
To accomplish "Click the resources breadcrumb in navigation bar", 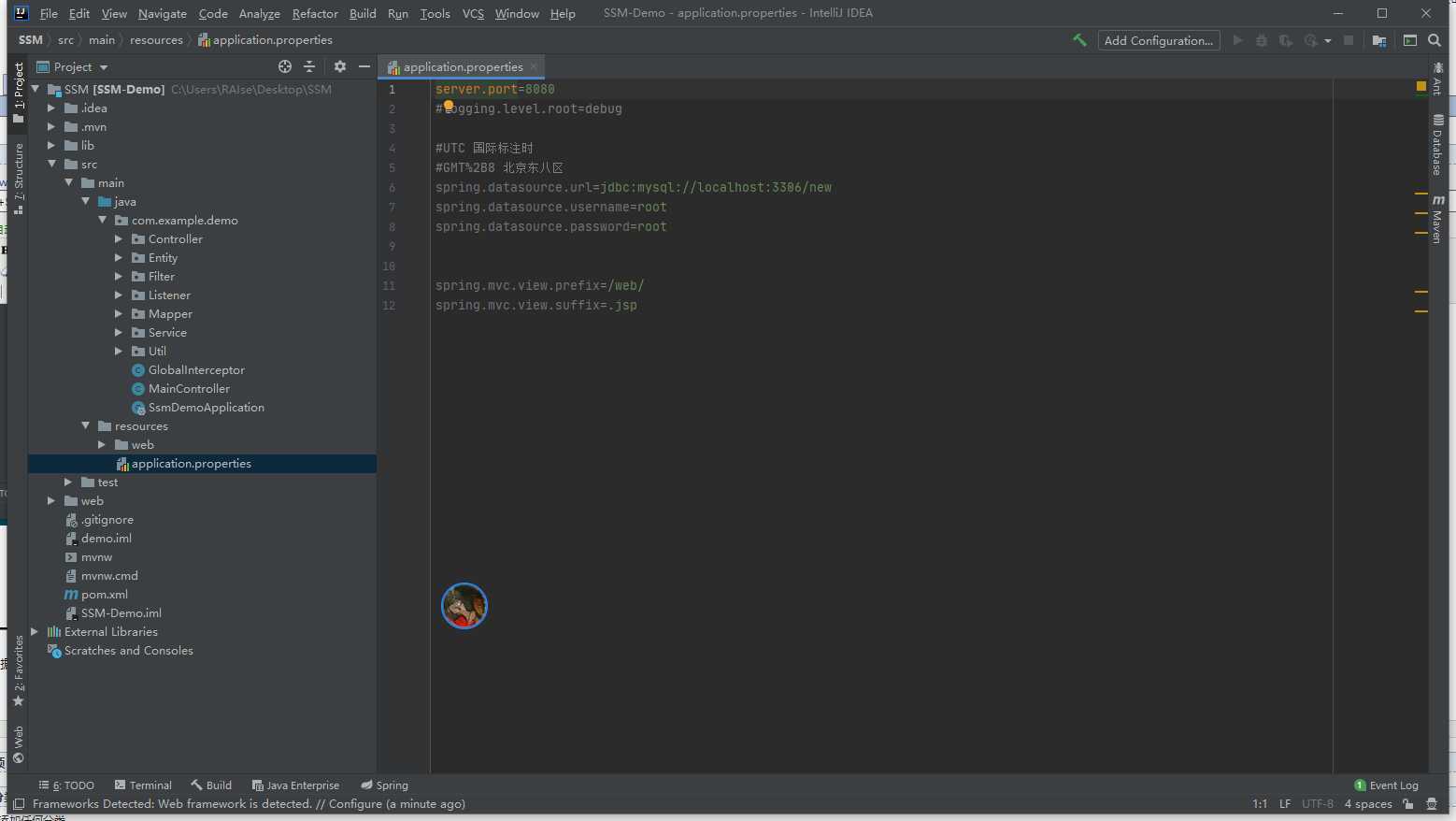I will coord(156,40).
